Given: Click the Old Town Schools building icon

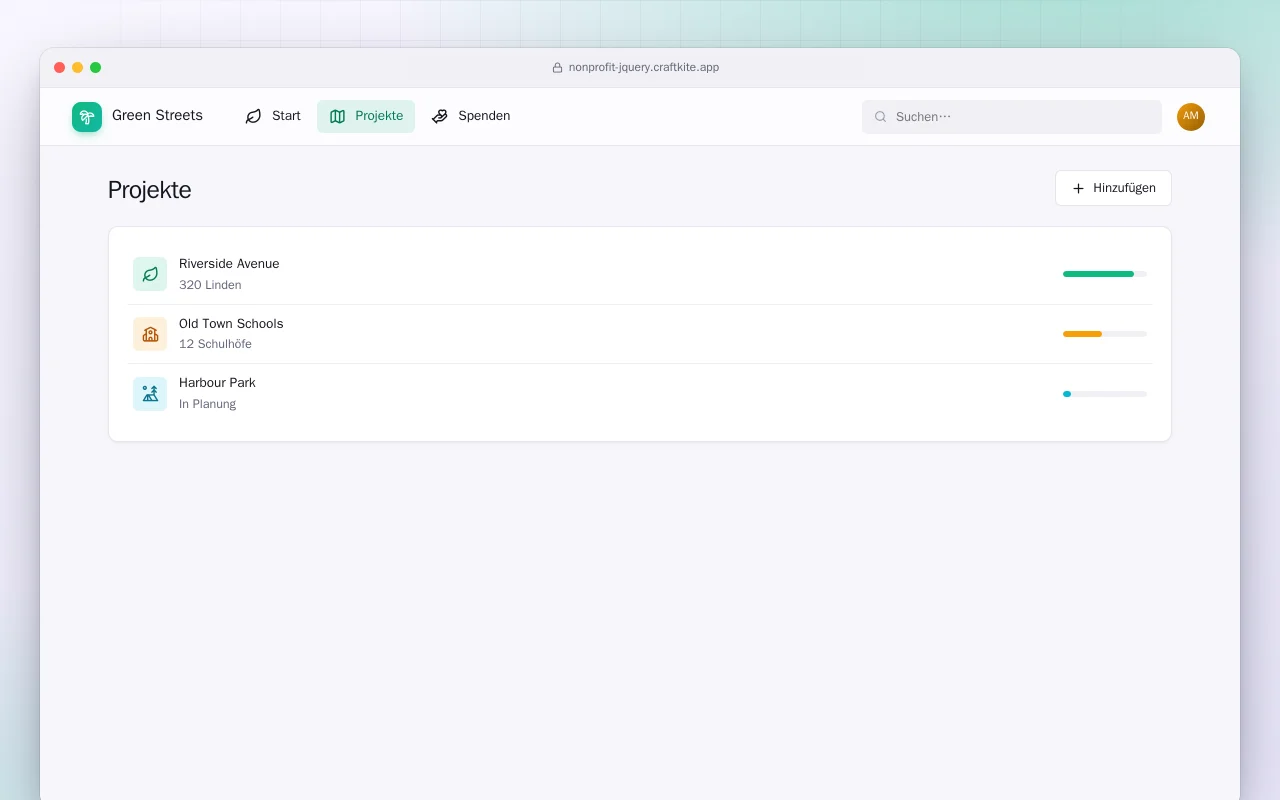Looking at the screenshot, I should [150, 334].
